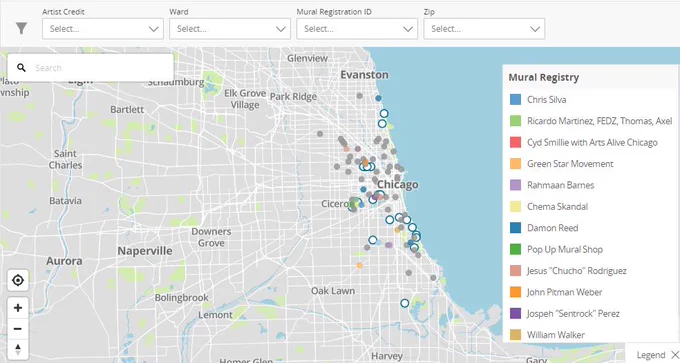
Task: Click the Damon Reed dark blue swatch
Action: click(515, 228)
